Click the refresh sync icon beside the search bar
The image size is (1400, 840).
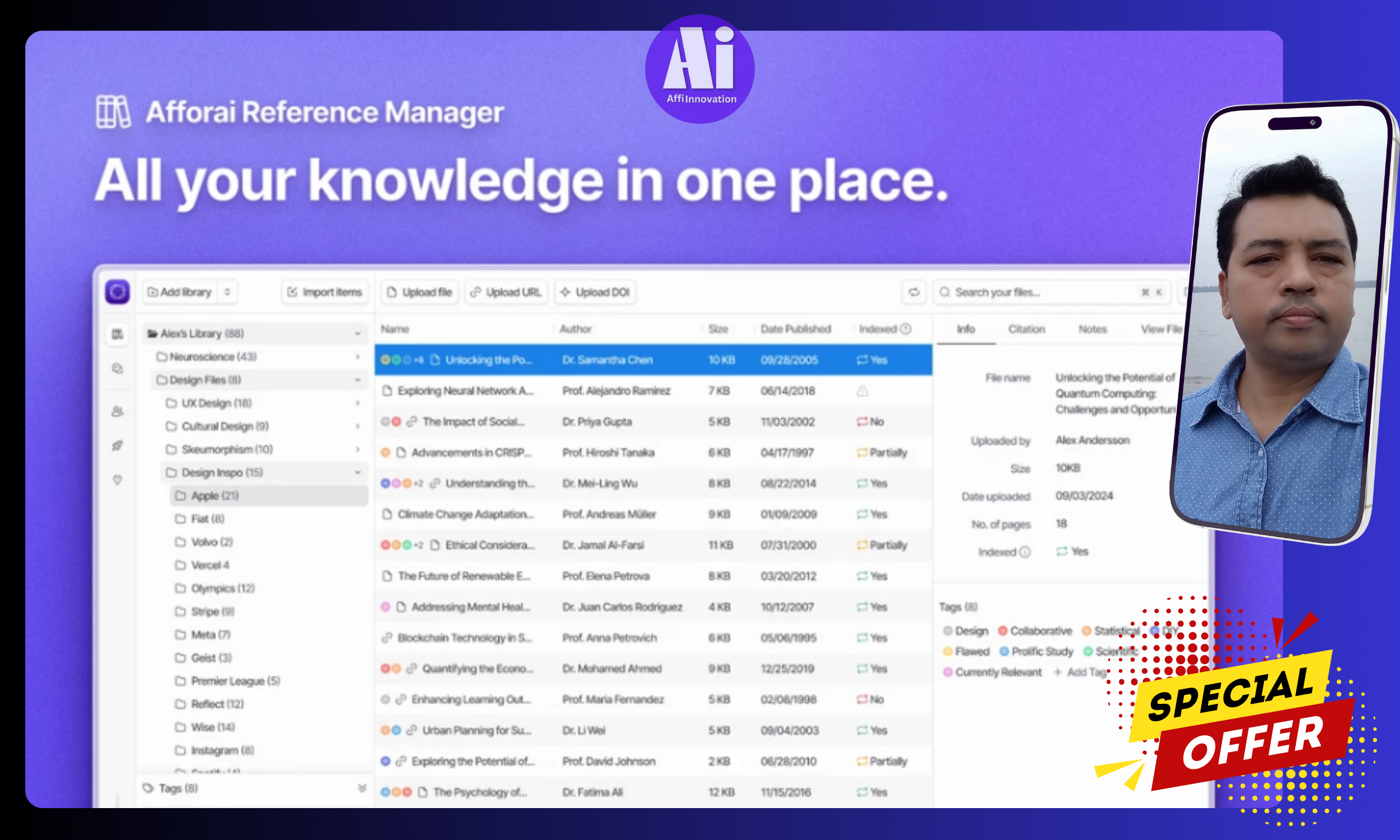(x=914, y=292)
